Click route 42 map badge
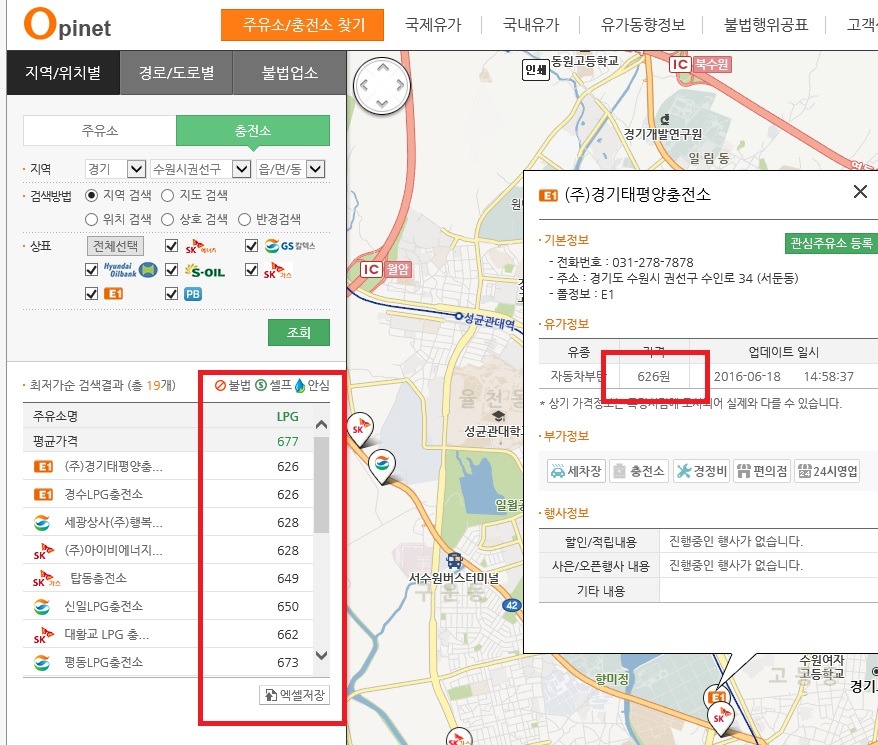This screenshot has height=745, width=878. tap(512, 605)
